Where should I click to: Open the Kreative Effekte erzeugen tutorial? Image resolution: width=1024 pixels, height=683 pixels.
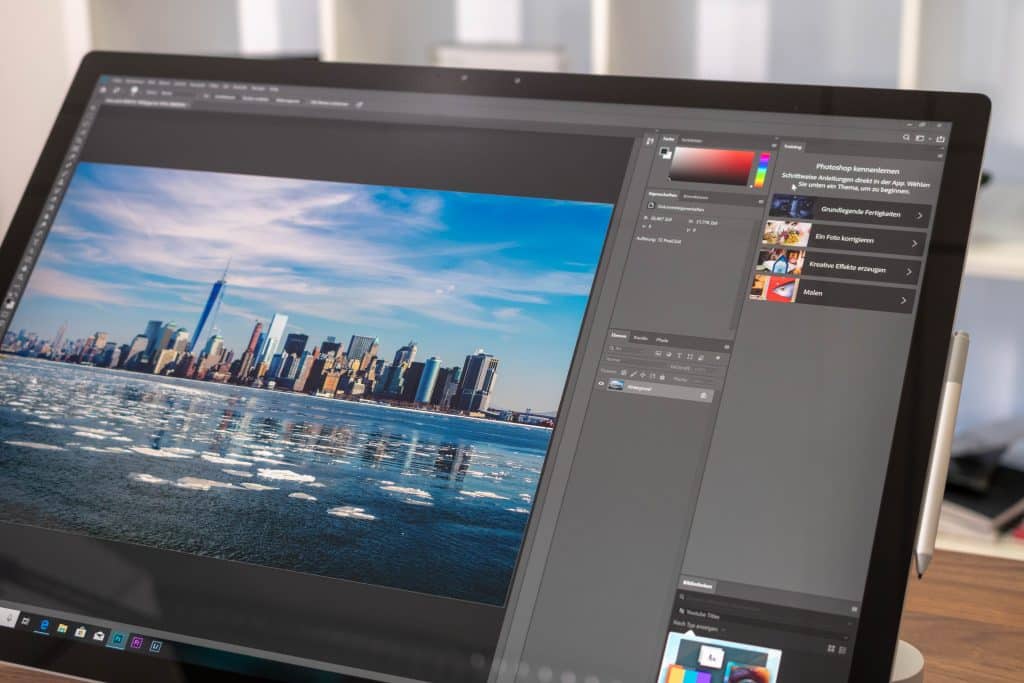coord(909,269)
